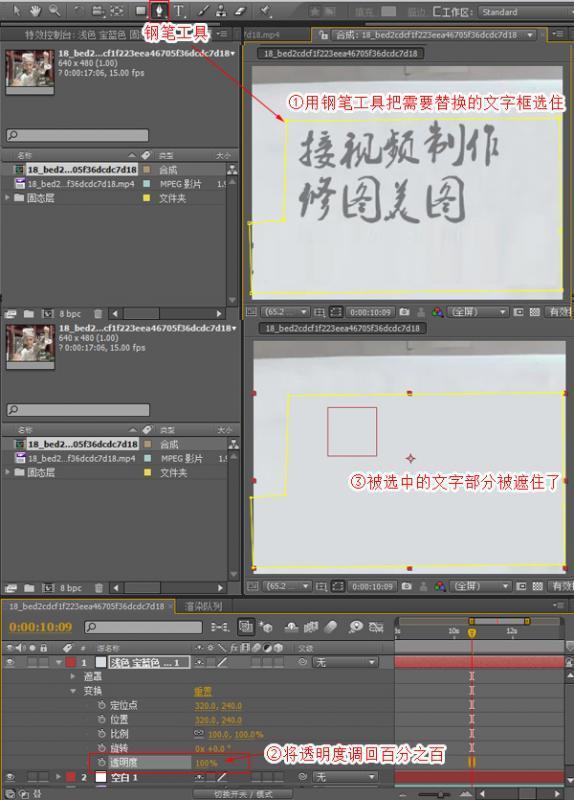
Task: Hide layer 1 浅色 宝蓝色 with the eye icon
Action: 10,662
